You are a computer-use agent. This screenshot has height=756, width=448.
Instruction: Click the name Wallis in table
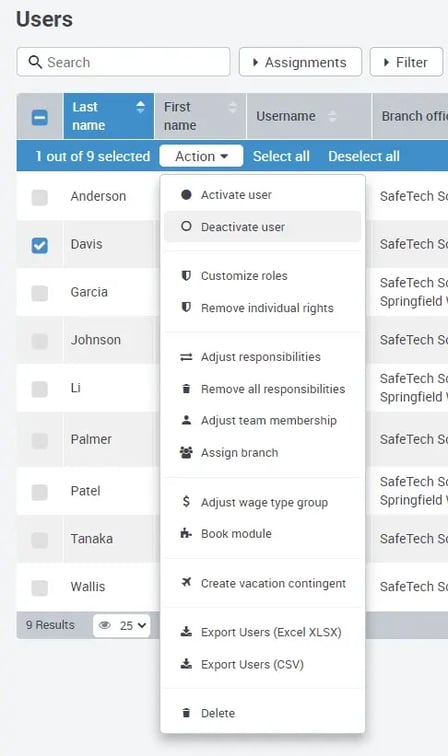pyautogui.click(x=88, y=586)
